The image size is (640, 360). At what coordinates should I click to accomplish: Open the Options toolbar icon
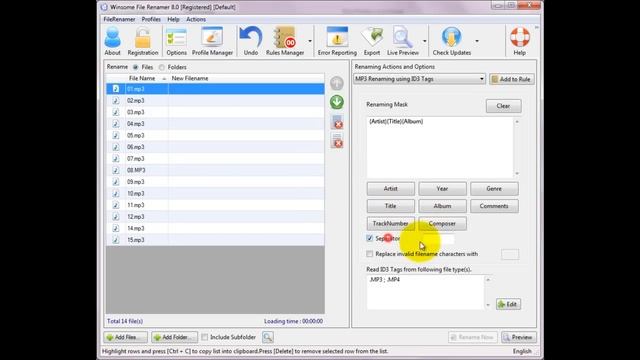click(176, 41)
